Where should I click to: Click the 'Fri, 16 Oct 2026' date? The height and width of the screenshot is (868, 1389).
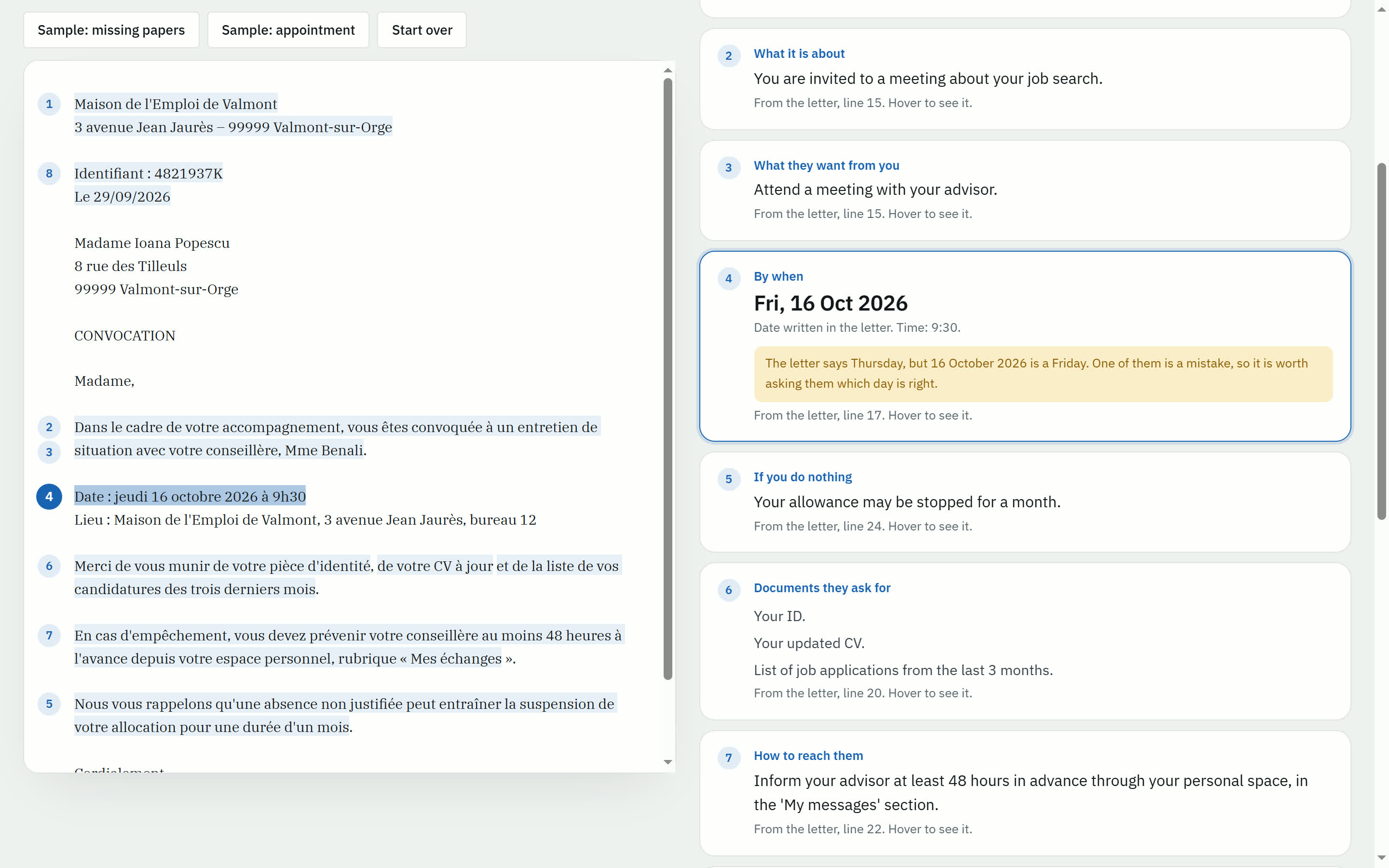coord(831,303)
